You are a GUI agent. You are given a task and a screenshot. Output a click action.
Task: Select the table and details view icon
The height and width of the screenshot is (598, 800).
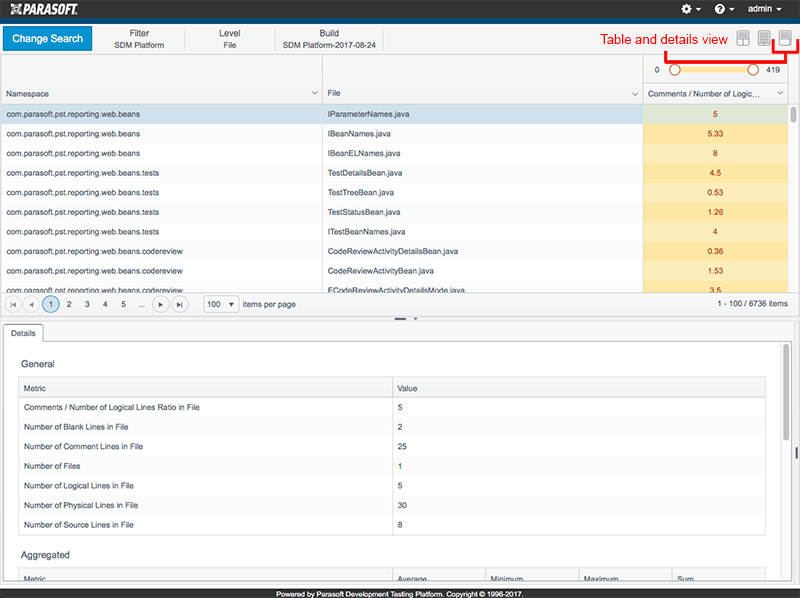pyautogui.click(x=785, y=38)
